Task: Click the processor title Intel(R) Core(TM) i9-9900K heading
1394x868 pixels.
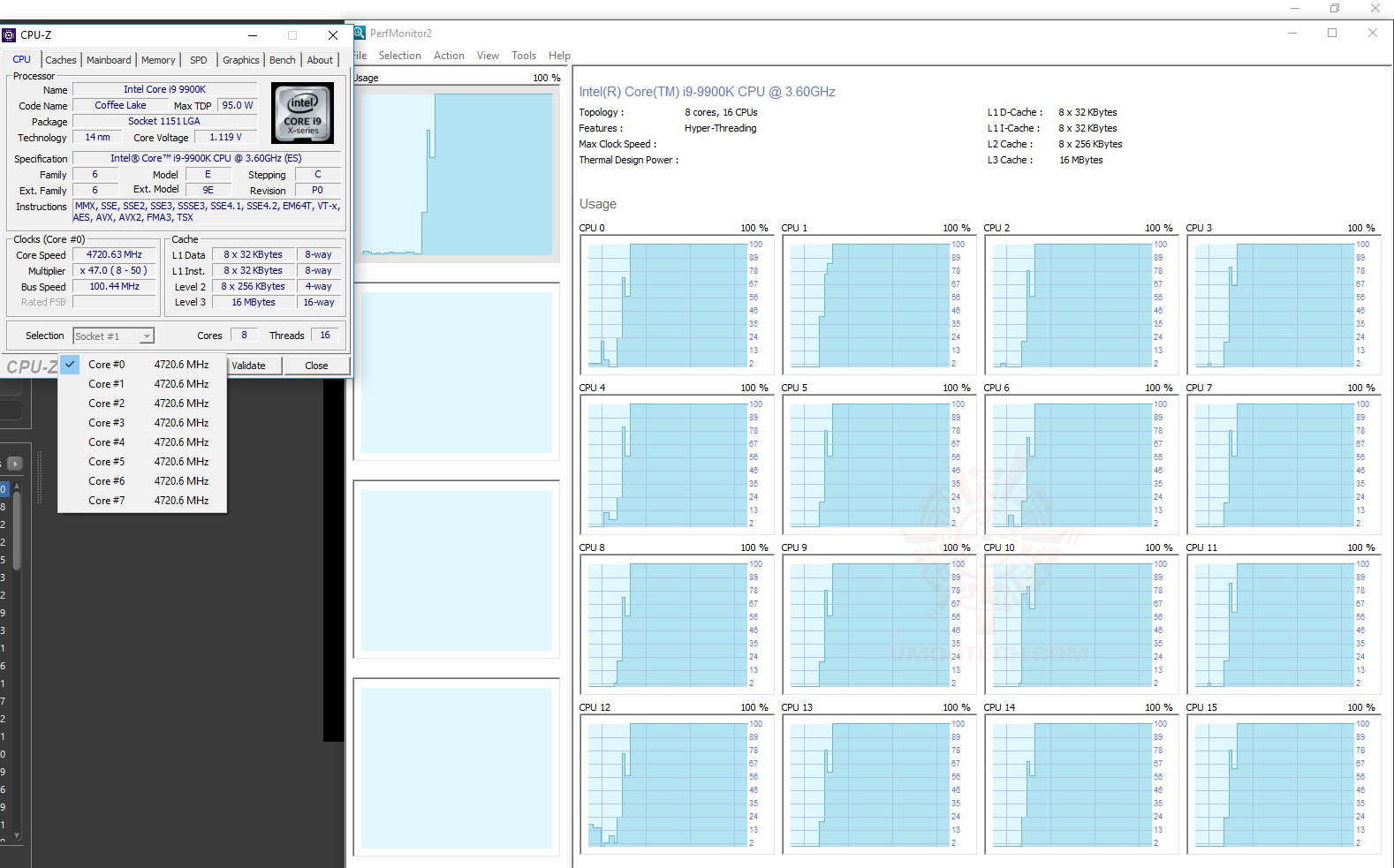Action: pyautogui.click(x=707, y=92)
